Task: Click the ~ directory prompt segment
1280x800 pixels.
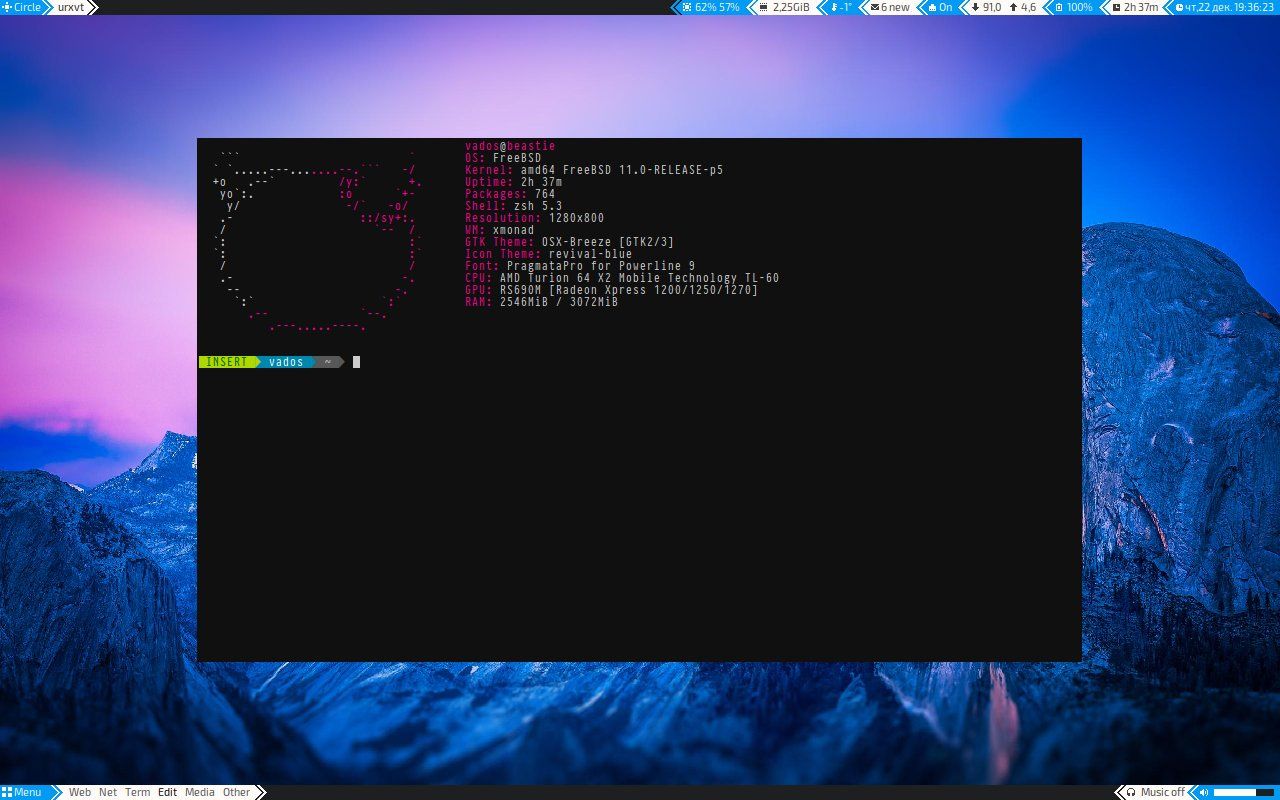Action: 327,362
